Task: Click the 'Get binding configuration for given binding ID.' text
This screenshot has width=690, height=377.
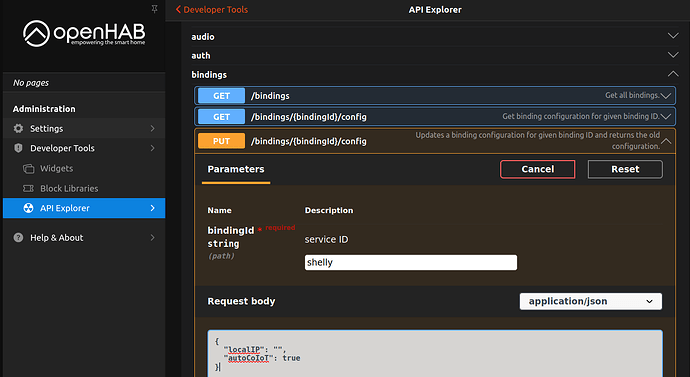Action: tap(581, 117)
